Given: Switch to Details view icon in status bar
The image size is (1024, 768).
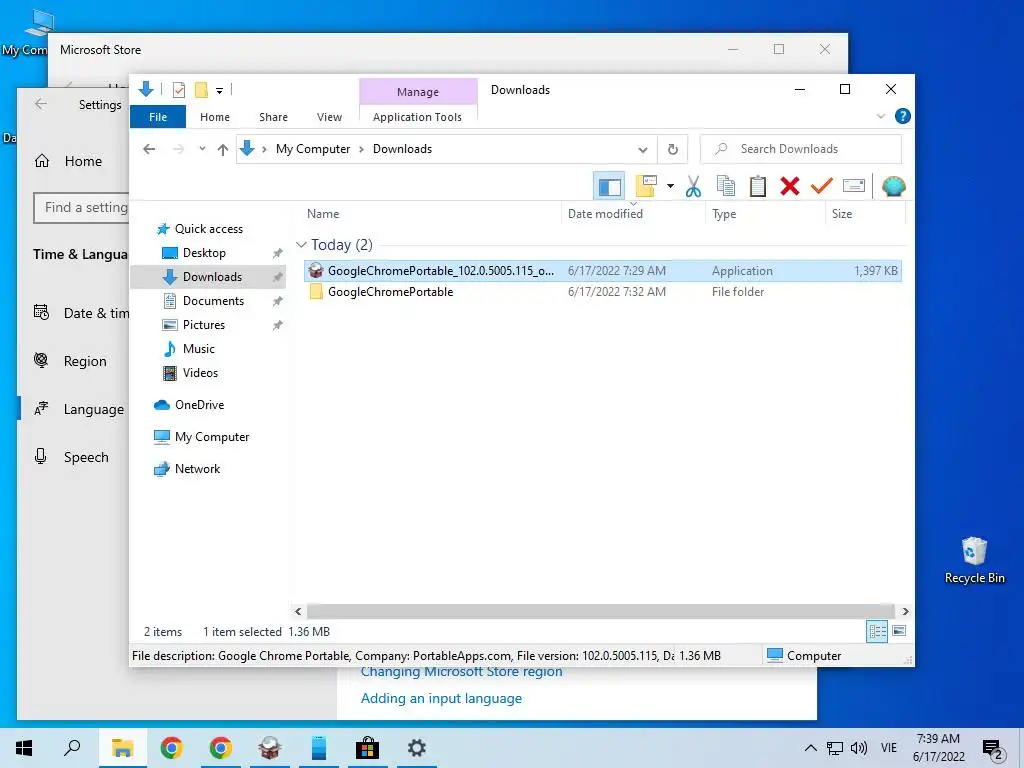Looking at the screenshot, I should click(x=877, y=631).
